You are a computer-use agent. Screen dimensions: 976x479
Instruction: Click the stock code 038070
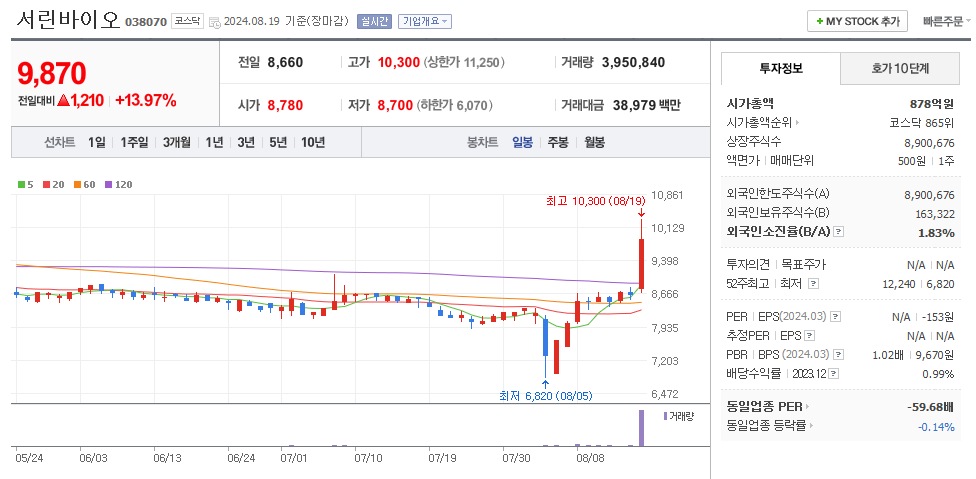[x=146, y=22]
